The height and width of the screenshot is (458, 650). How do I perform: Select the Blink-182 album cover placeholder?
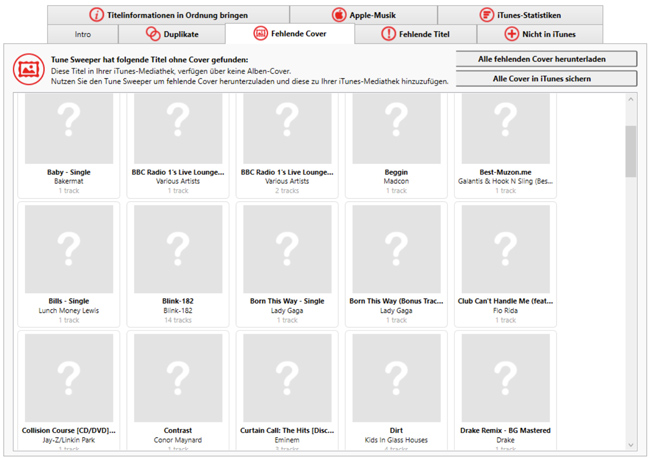[178, 249]
